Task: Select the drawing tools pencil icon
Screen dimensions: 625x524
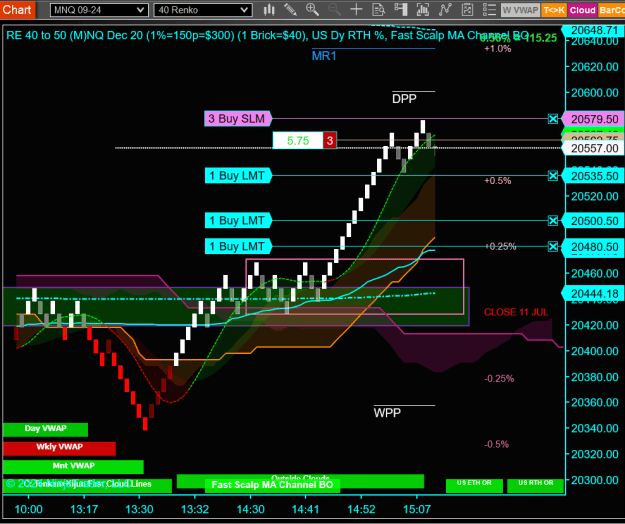Action: [x=291, y=10]
